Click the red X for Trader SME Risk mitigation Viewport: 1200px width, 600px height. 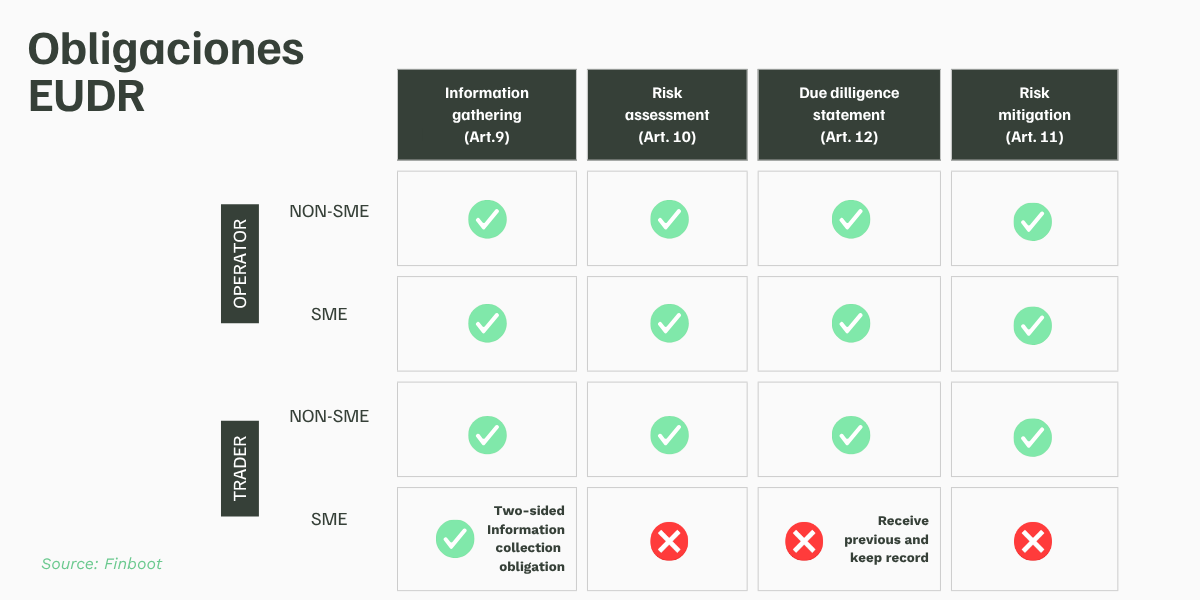1033,542
